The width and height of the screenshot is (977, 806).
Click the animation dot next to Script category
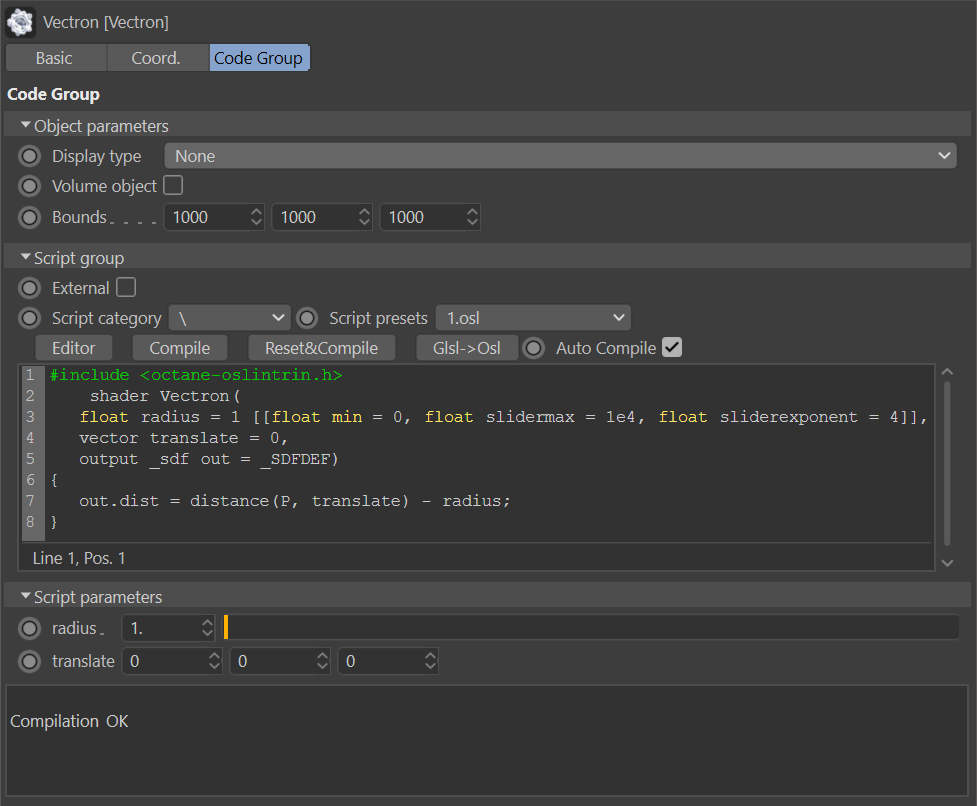(29, 318)
